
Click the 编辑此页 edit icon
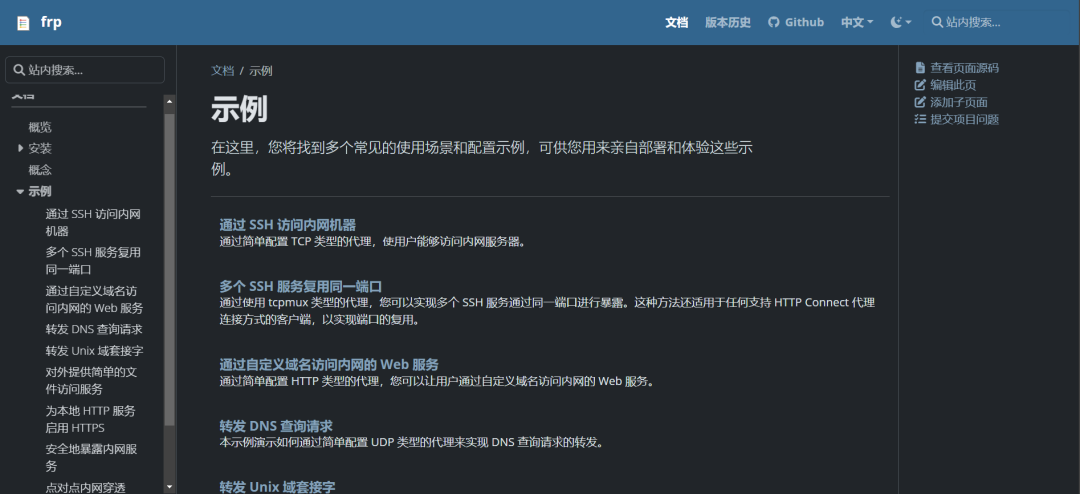(x=921, y=85)
